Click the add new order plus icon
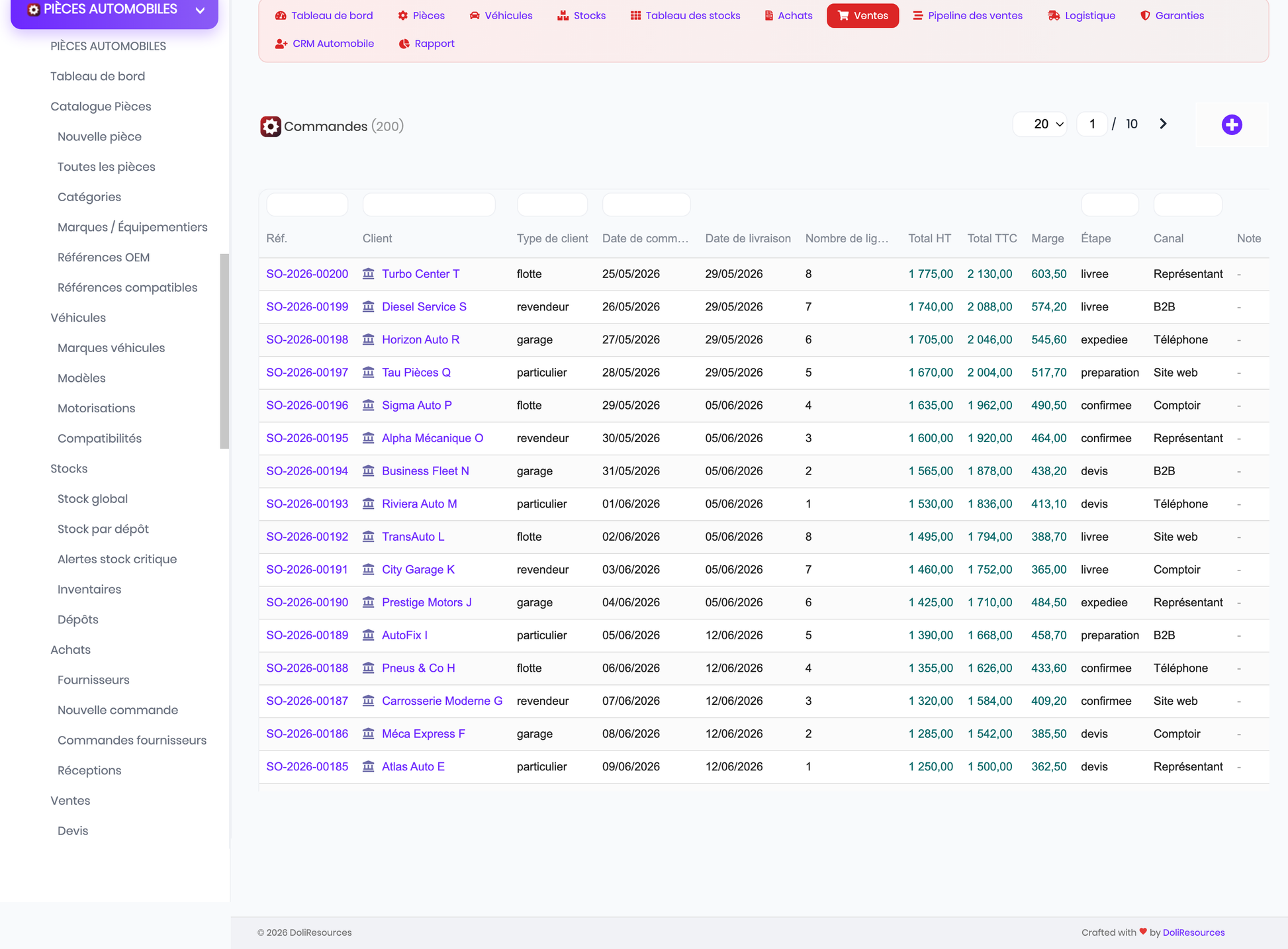Viewport: 1288px width, 949px height. (1232, 124)
